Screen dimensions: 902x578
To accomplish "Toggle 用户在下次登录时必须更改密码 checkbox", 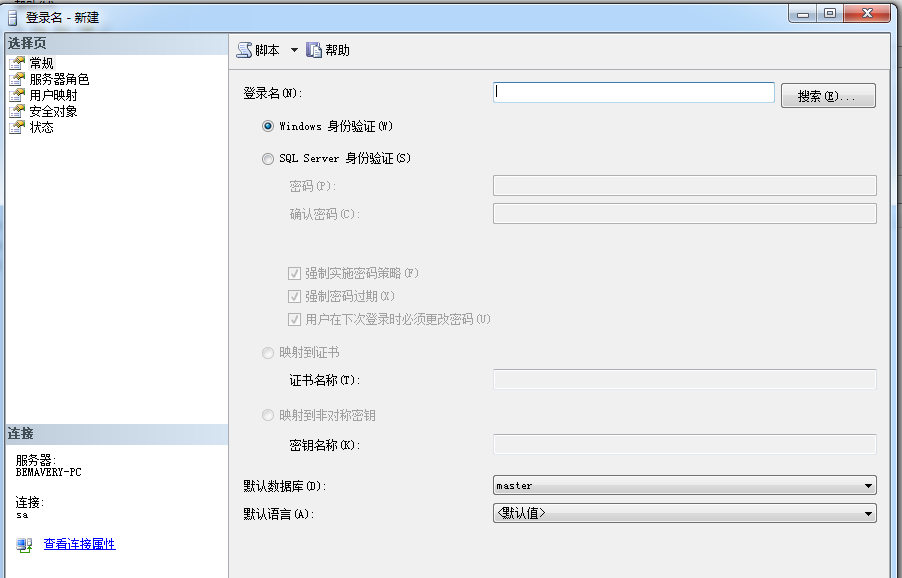I will [x=294, y=319].
